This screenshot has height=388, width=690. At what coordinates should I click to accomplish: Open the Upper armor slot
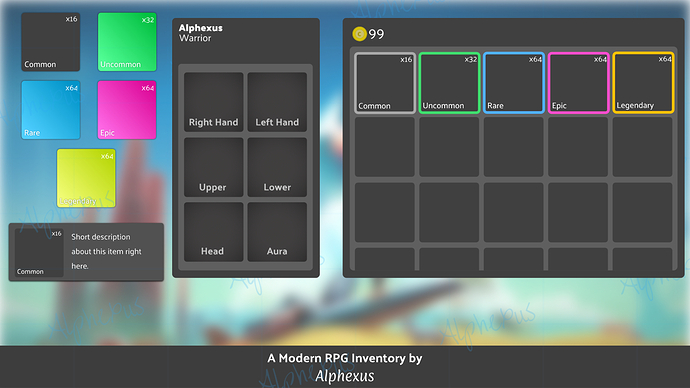[213, 167]
